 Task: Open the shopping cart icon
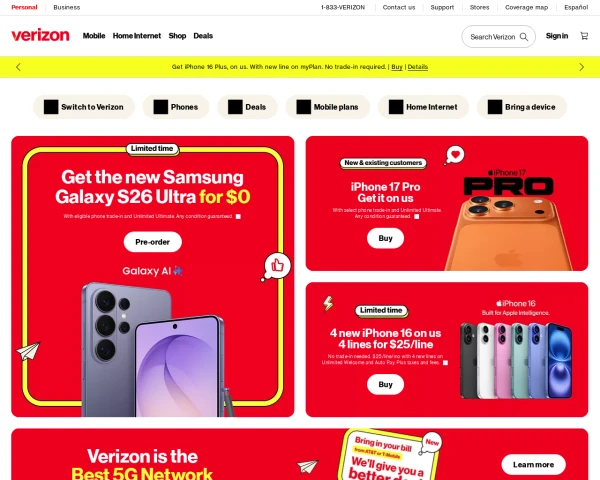point(584,36)
